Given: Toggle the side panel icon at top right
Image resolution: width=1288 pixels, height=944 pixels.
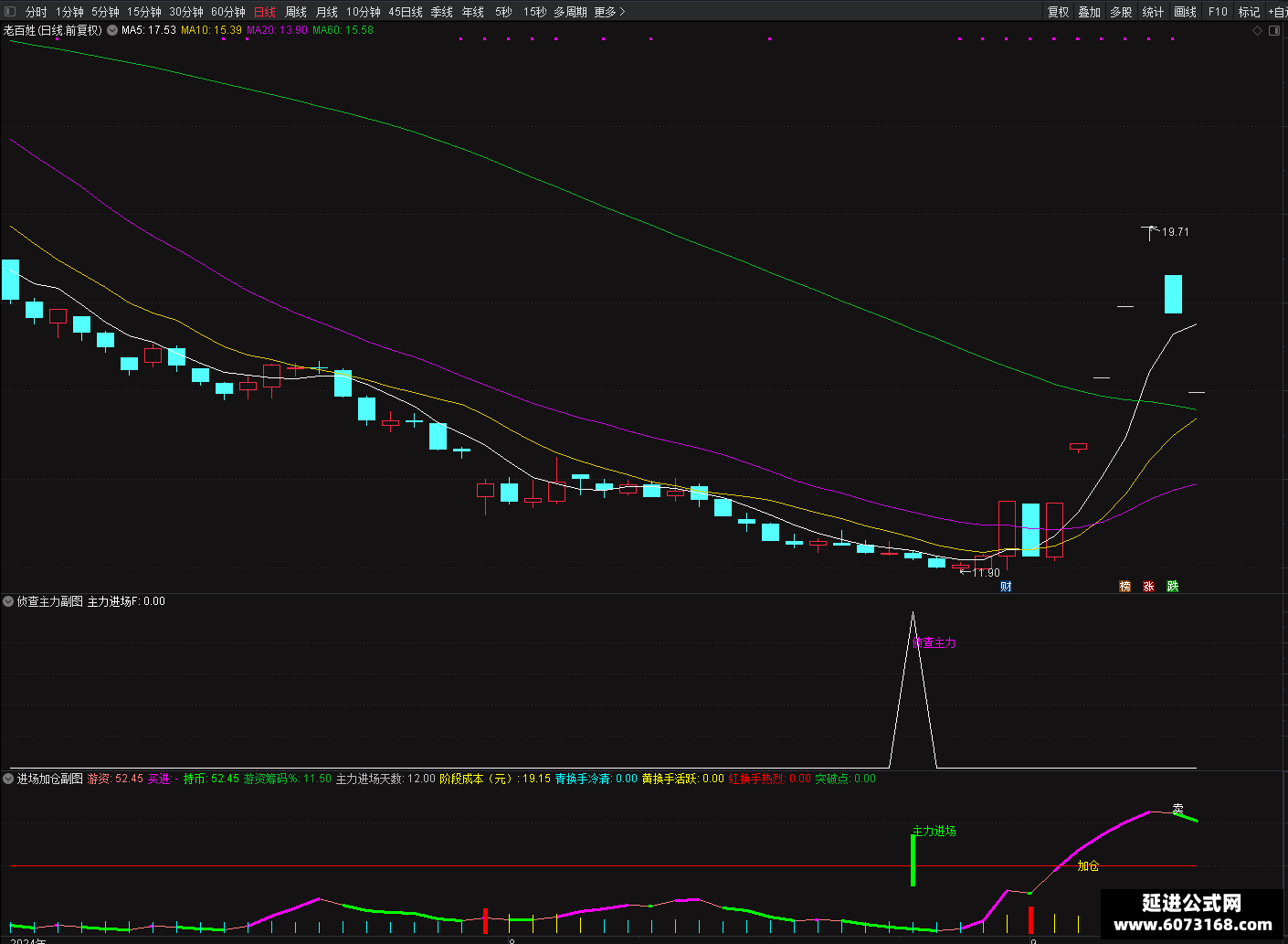Looking at the screenshot, I should 1275,30.
